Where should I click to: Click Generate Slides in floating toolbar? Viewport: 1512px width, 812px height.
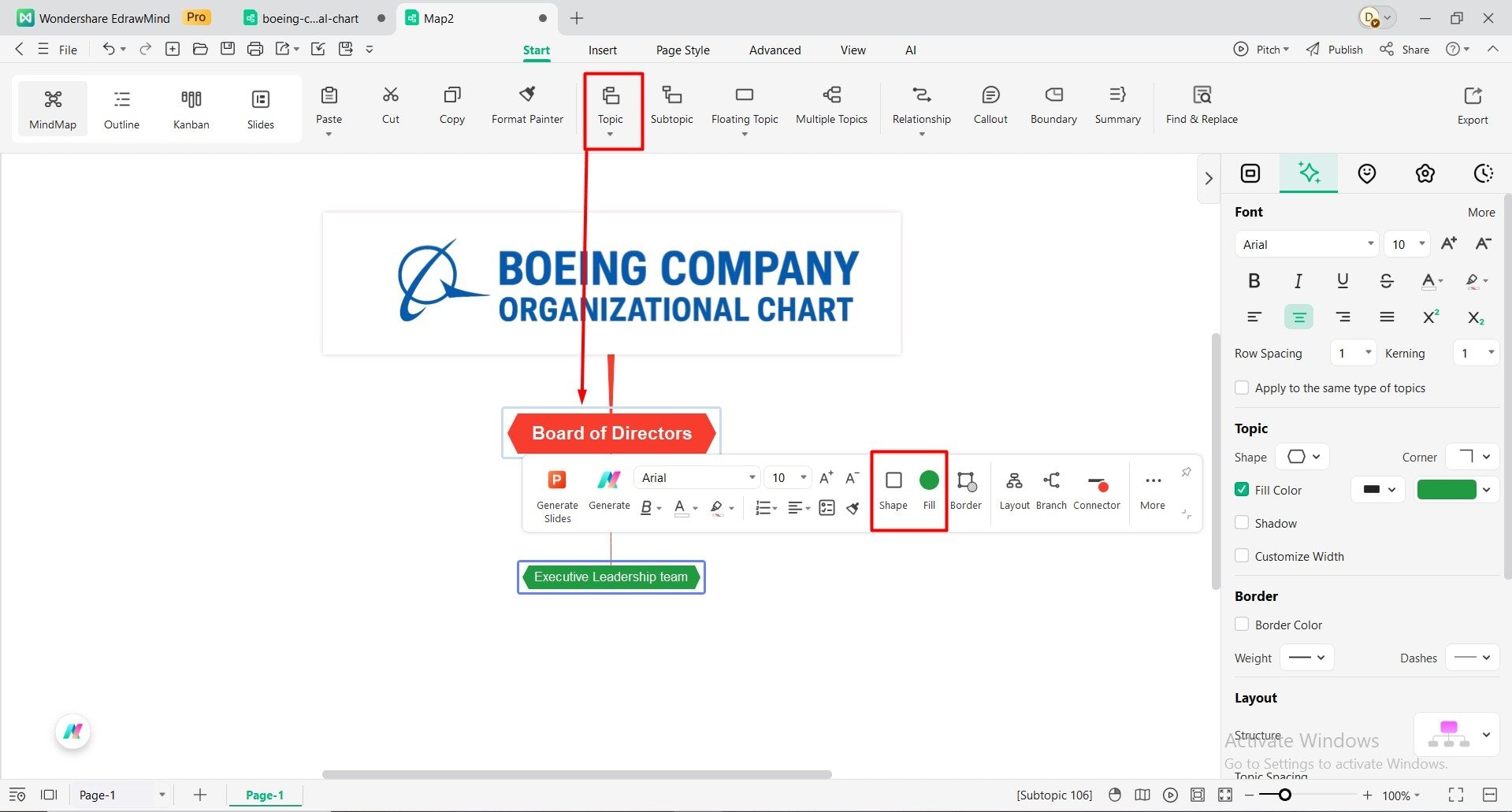[557, 495]
